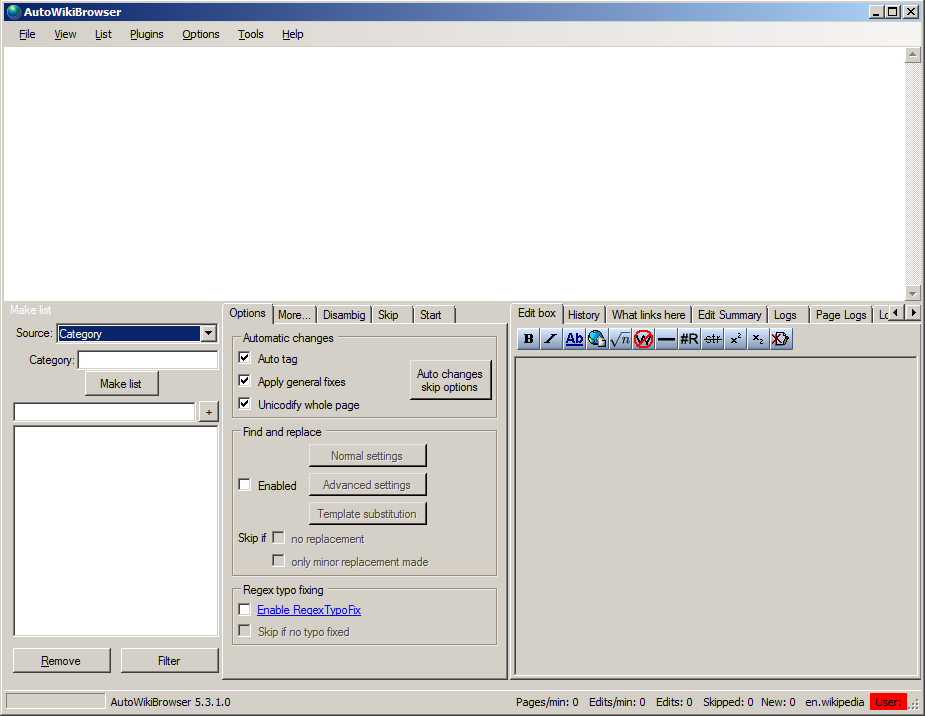Open the Enable RegexTypoFix link
This screenshot has height=716, width=925.
308,610
